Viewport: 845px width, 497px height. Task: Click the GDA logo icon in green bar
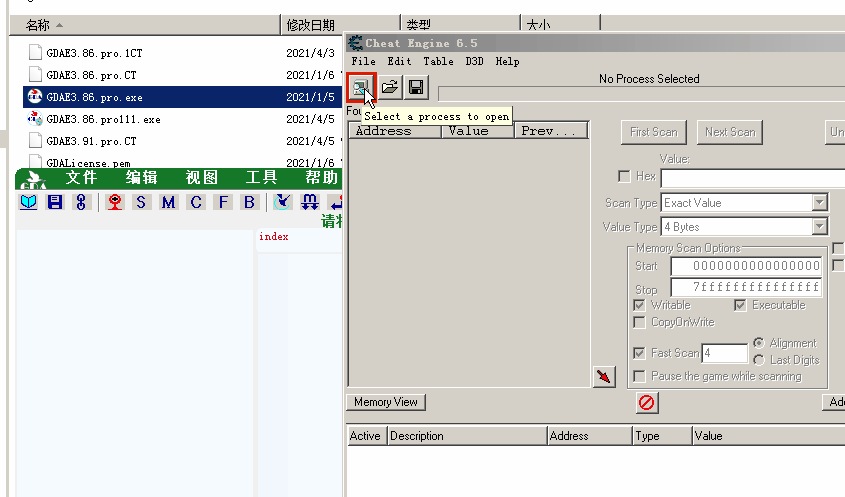tap(33, 180)
